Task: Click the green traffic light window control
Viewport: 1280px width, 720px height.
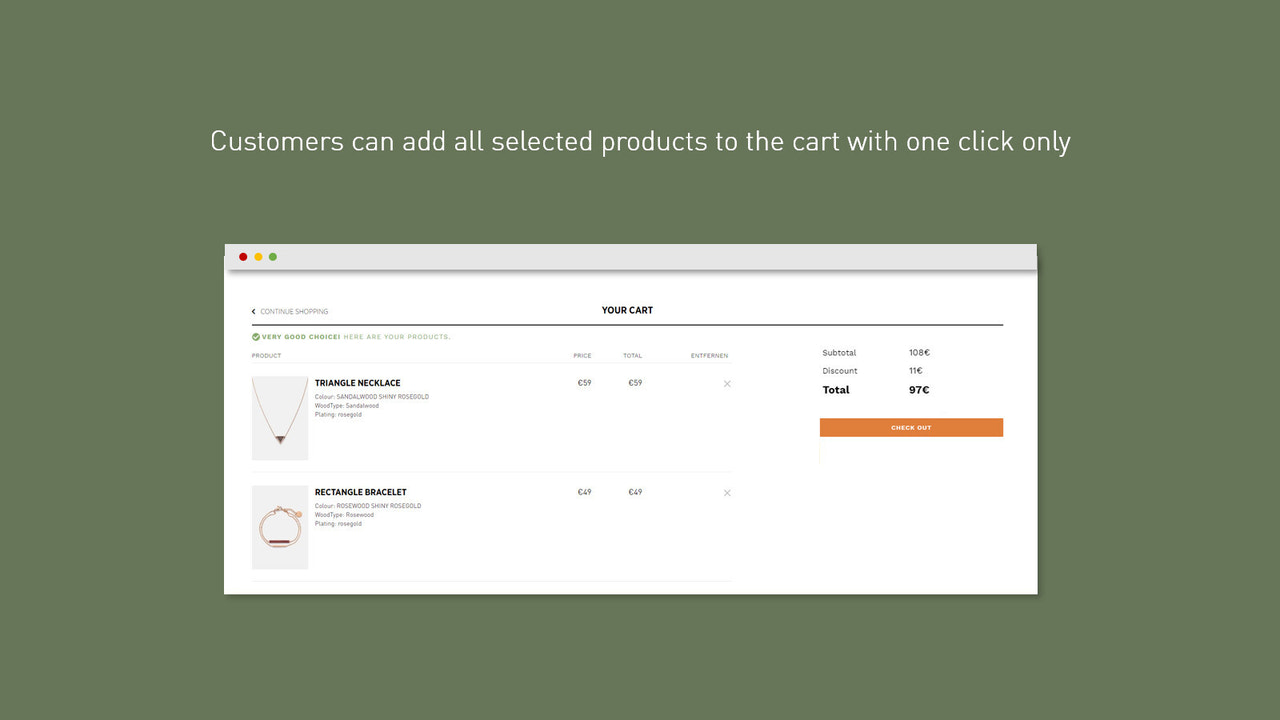Action: tap(273, 256)
